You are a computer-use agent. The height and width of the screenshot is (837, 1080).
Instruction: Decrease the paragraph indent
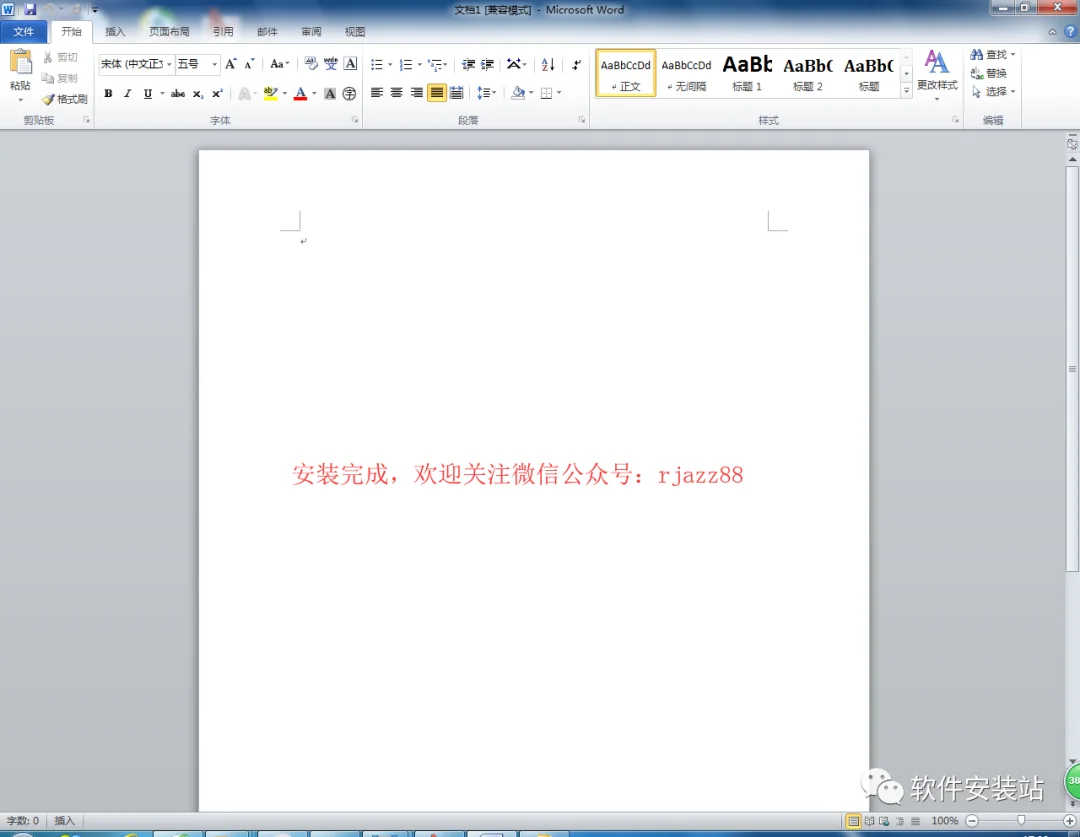point(468,65)
